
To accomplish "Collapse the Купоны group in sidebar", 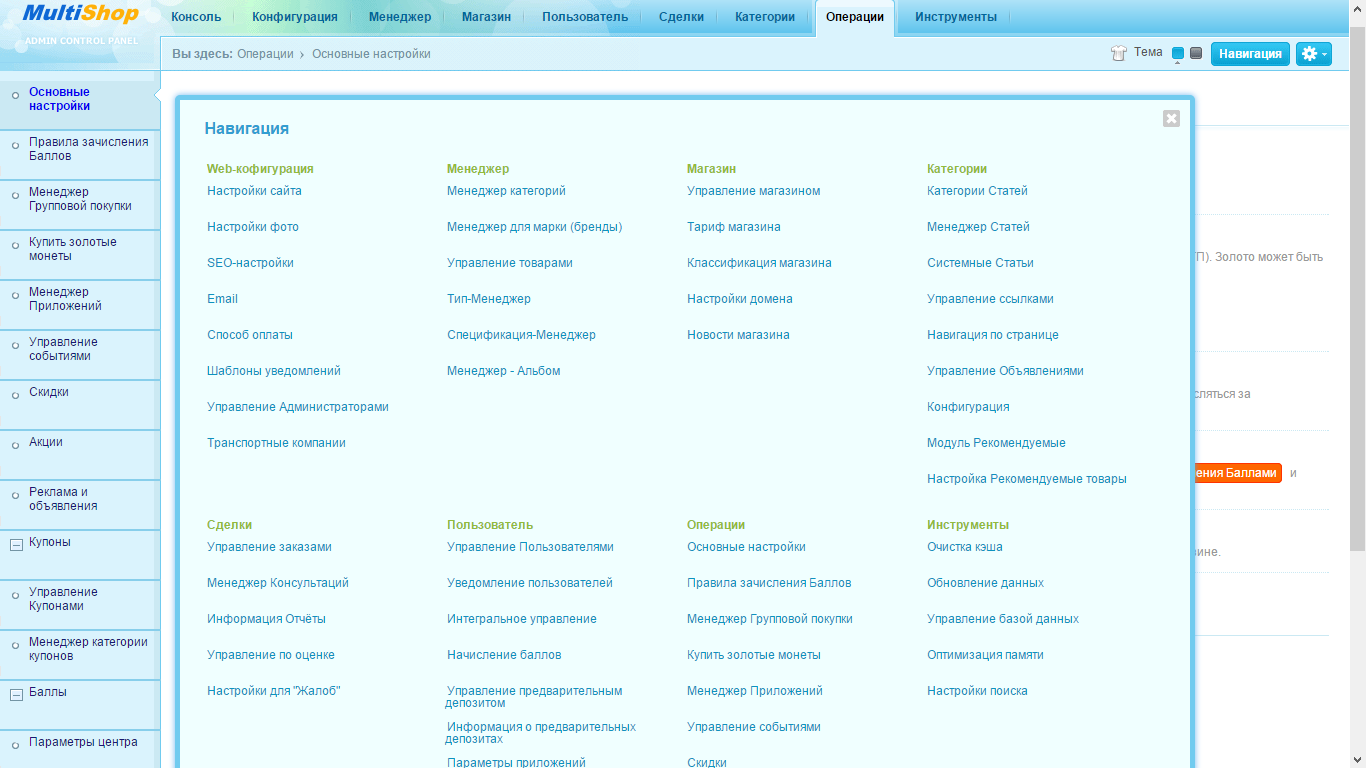I will click(x=16, y=544).
